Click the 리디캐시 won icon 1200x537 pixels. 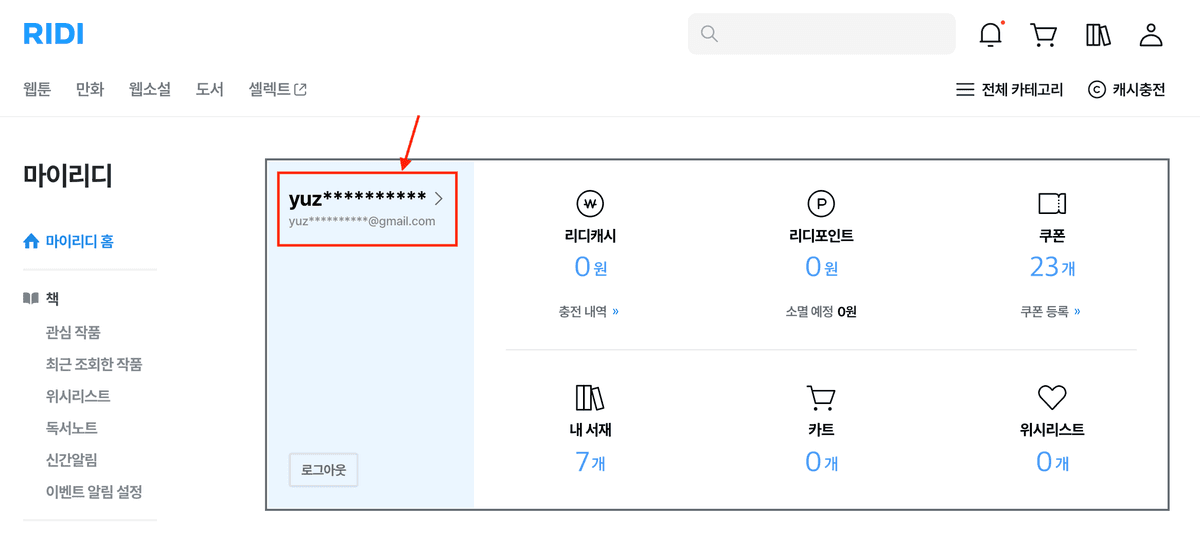point(590,204)
